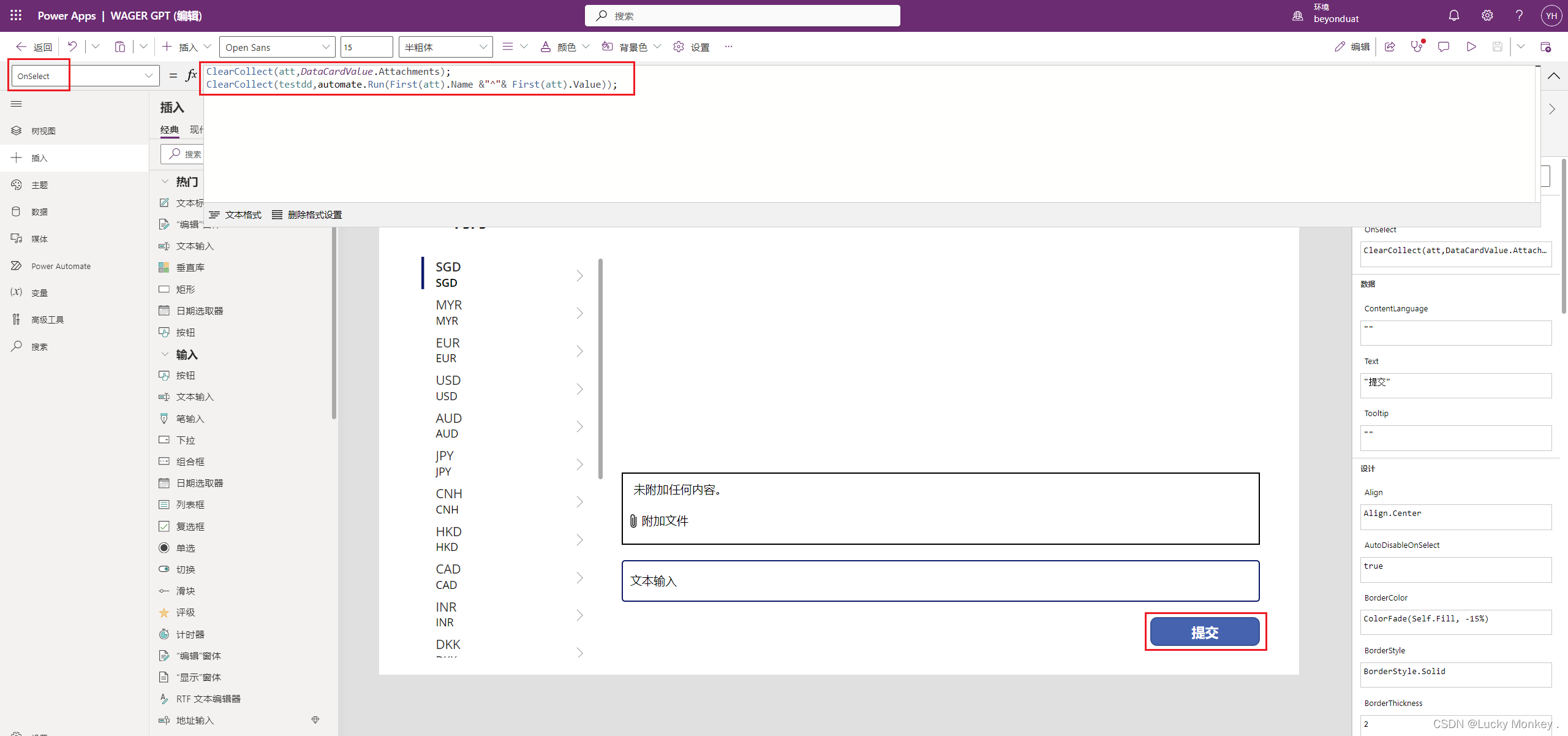The height and width of the screenshot is (736, 1568).
Task: Click the Power Automate panel icon
Action: click(x=16, y=266)
